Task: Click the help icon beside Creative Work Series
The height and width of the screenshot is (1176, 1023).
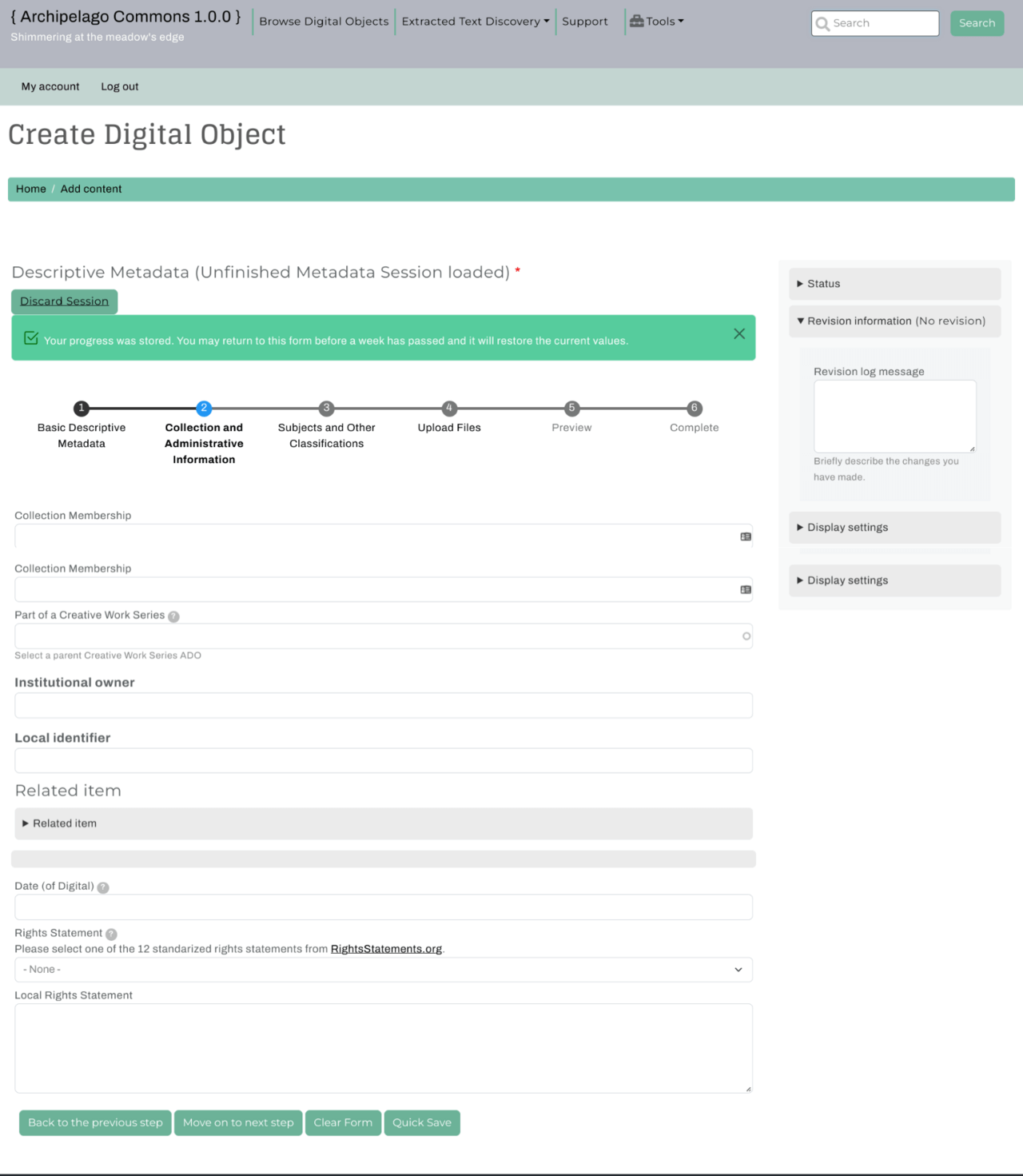Action: pyautogui.click(x=173, y=616)
